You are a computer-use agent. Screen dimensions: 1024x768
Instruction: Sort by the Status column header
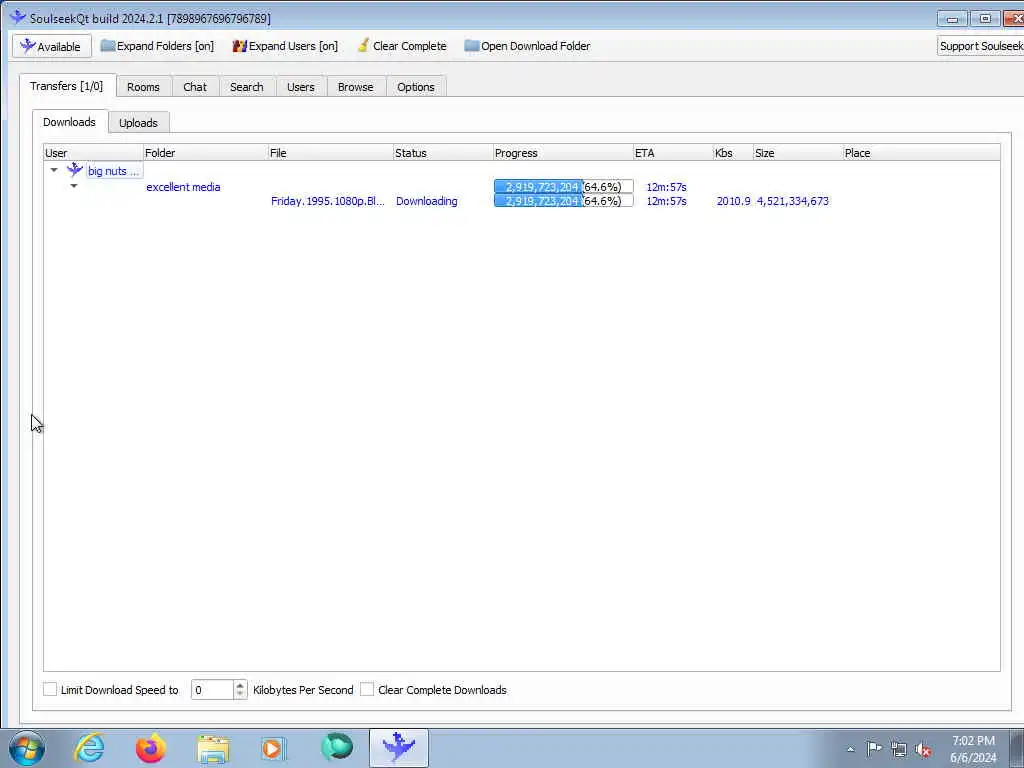tap(443, 153)
